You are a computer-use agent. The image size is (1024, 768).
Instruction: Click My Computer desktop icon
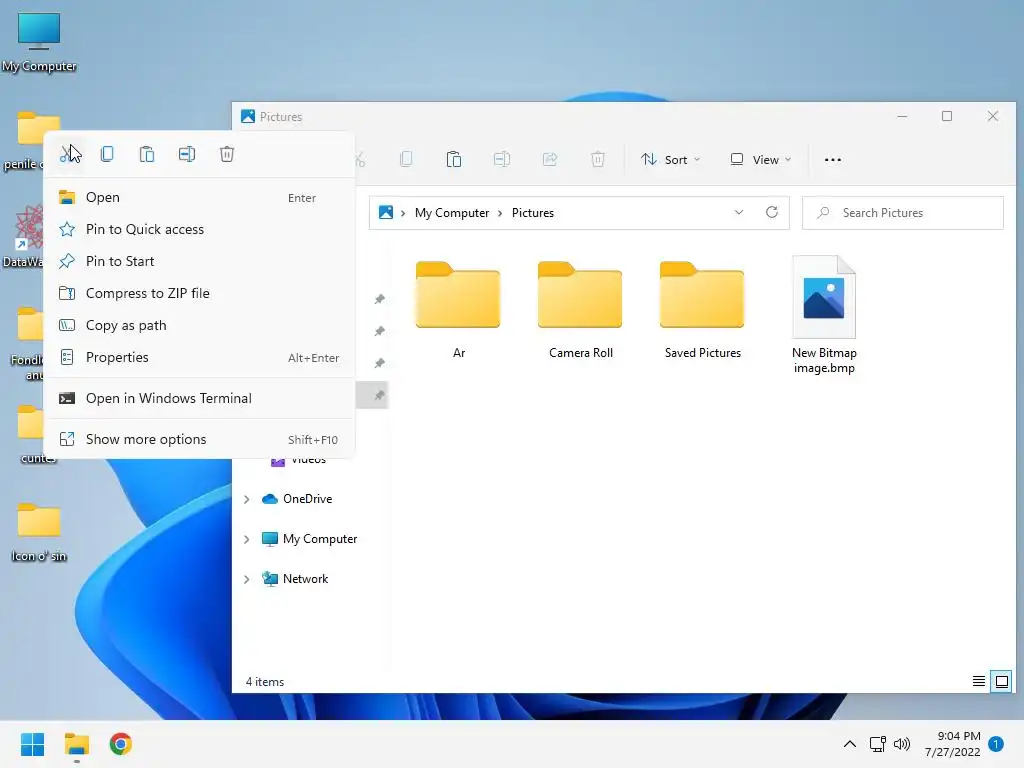coord(39,42)
